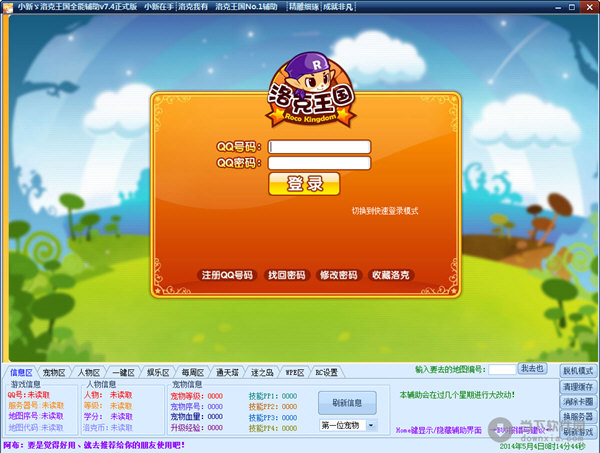The height and width of the screenshot is (453, 600).
Task: Open 注册QQ号码 registration button
Action: (x=227, y=275)
